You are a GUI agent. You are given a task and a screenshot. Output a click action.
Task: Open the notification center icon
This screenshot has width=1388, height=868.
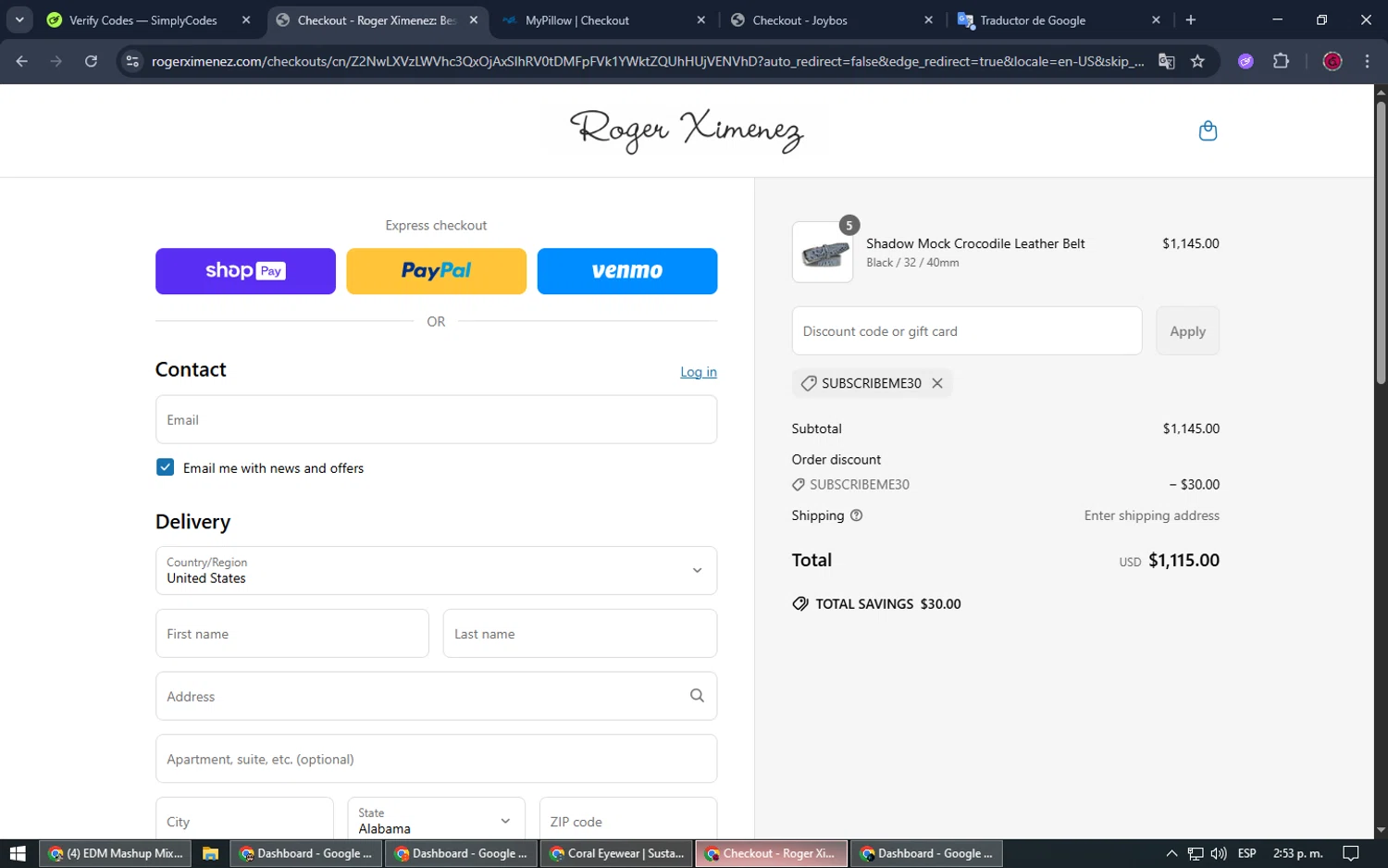(x=1351, y=853)
